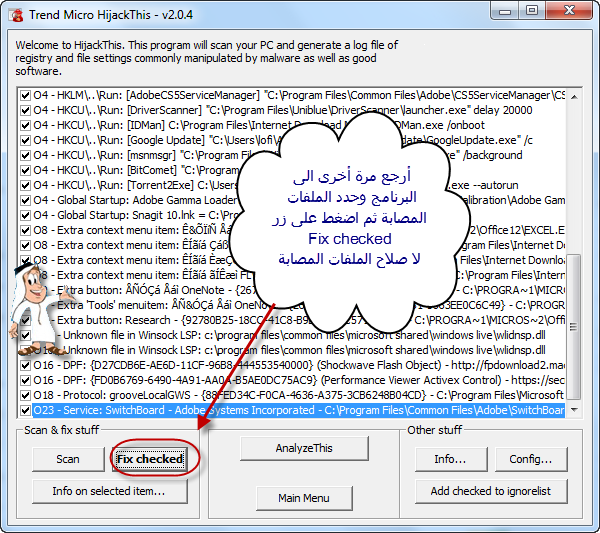
Task: Open the Config... settings
Action: [531, 459]
